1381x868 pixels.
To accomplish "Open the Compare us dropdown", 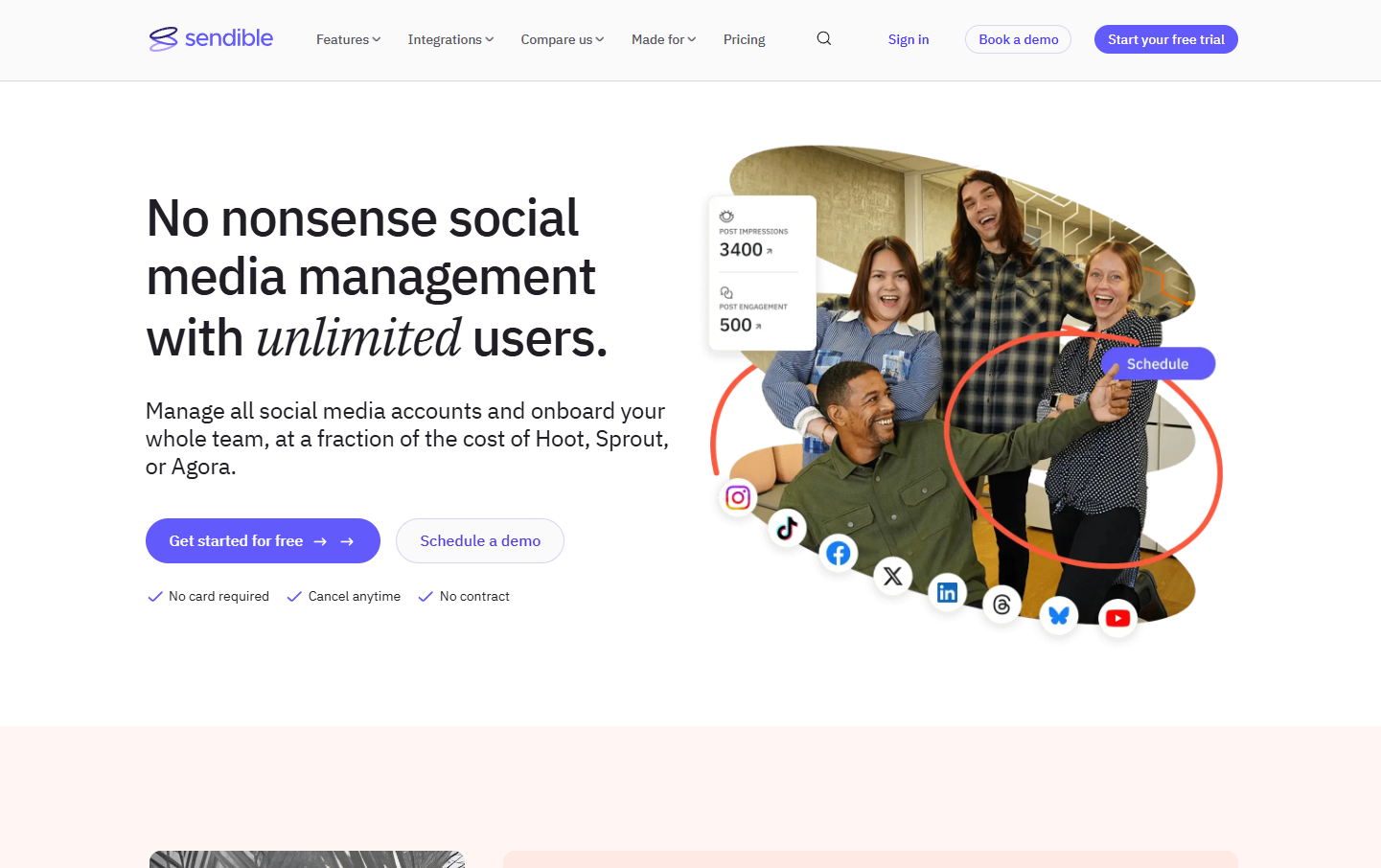I will tap(563, 39).
